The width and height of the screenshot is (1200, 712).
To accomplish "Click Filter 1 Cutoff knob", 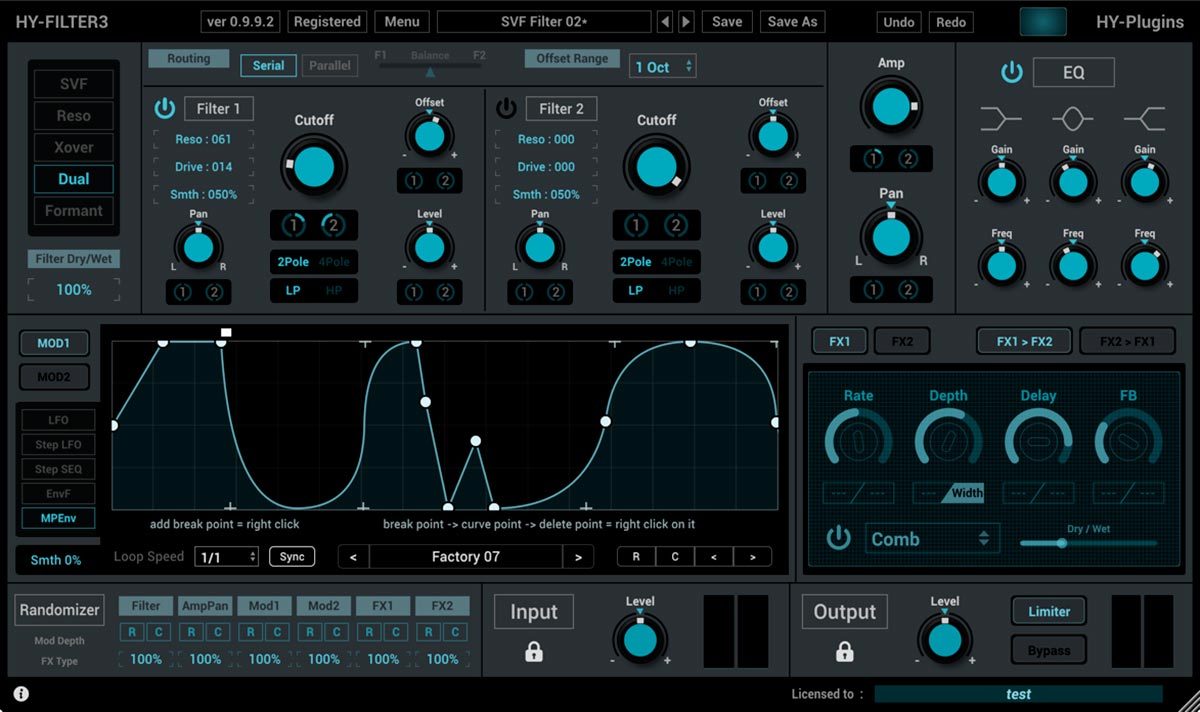I will tap(314, 167).
